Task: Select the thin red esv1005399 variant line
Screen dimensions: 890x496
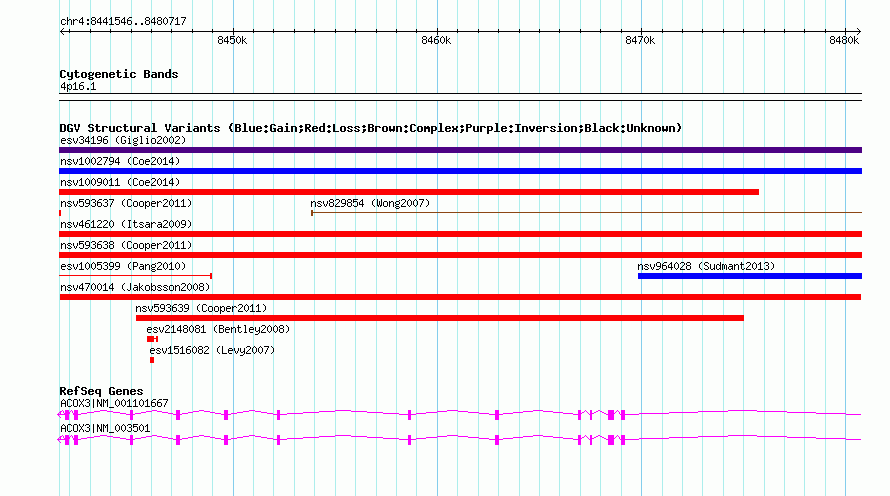Action: (136, 276)
